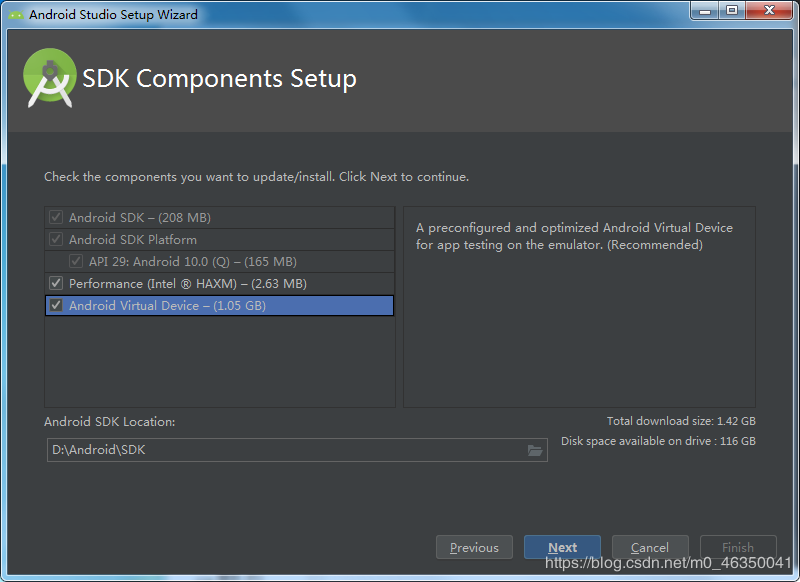The width and height of the screenshot is (800, 582).
Task: Click Next to continue setup
Action: 562,547
